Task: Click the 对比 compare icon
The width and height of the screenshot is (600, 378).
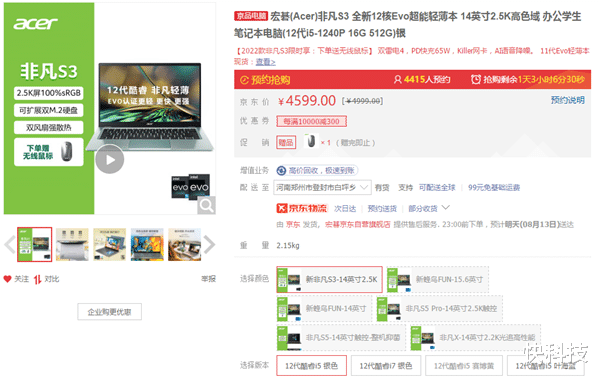Action: 37,279
